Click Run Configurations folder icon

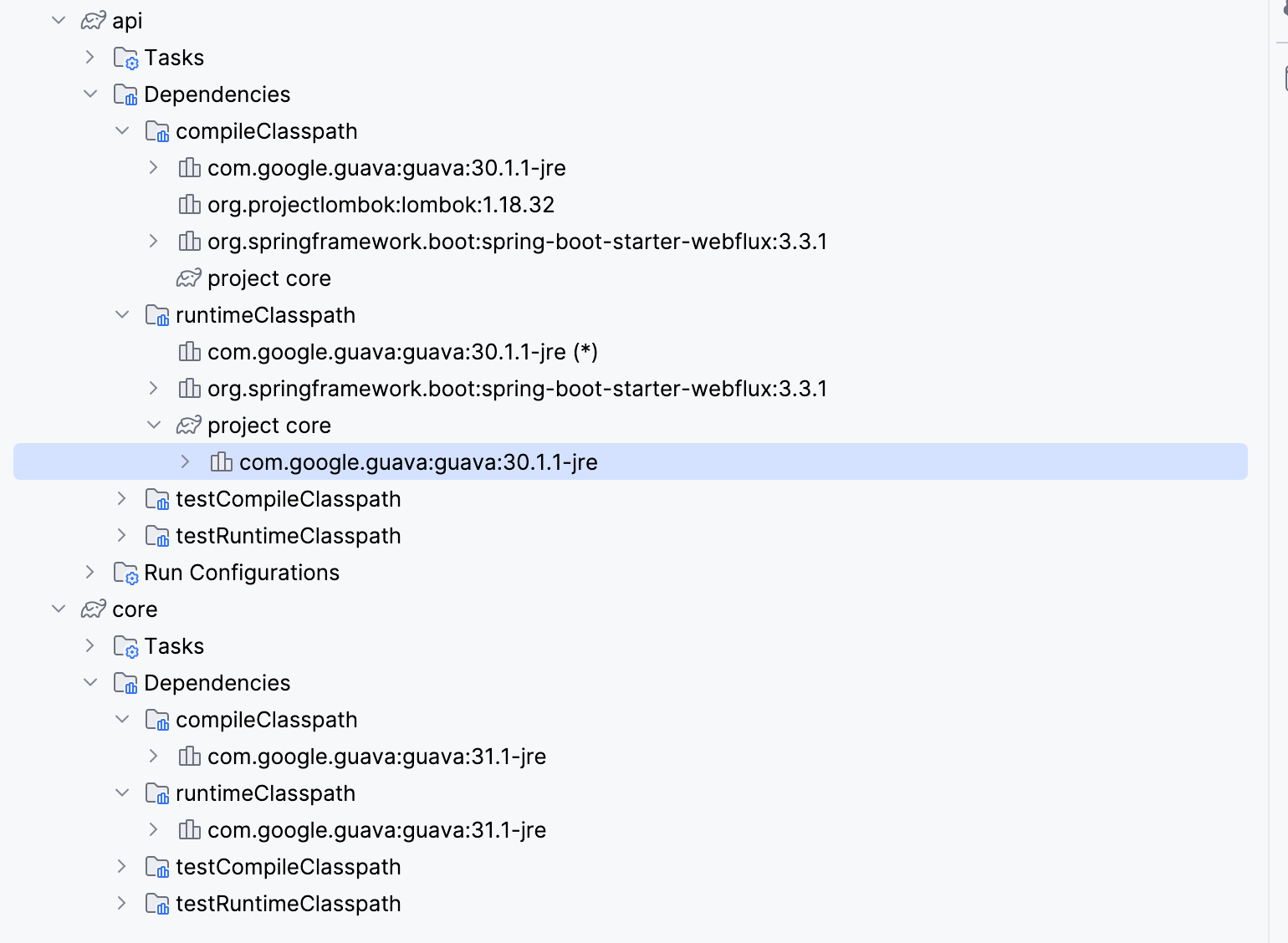click(x=125, y=573)
